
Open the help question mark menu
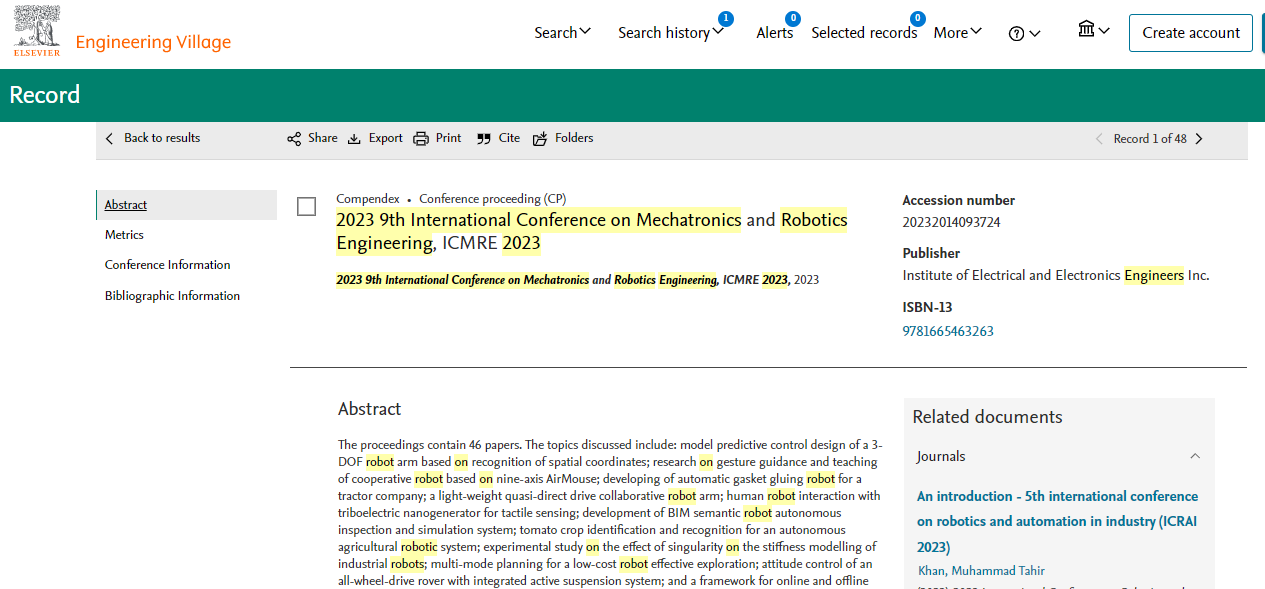click(1024, 33)
